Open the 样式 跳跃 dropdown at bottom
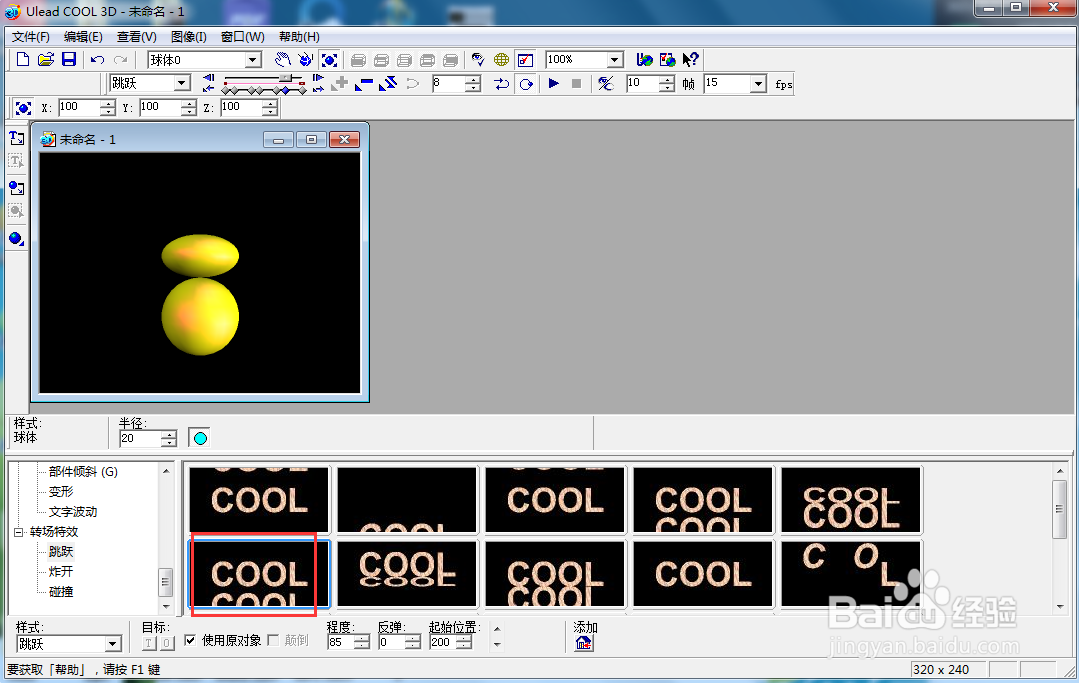This screenshot has width=1079, height=683. (113, 644)
